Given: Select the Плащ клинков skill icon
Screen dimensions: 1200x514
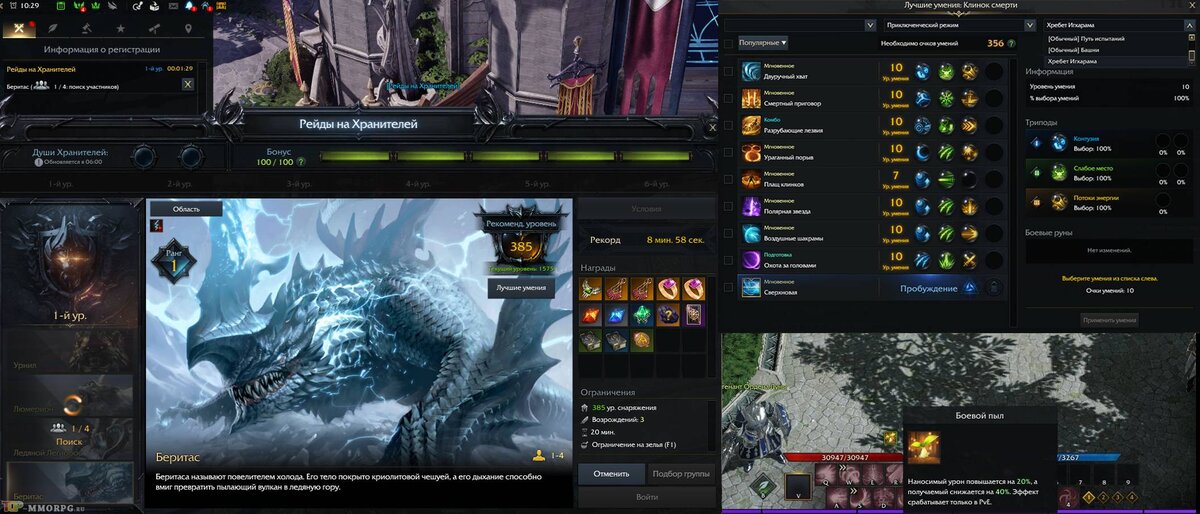Looking at the screenshot, I should coord(751,180).
